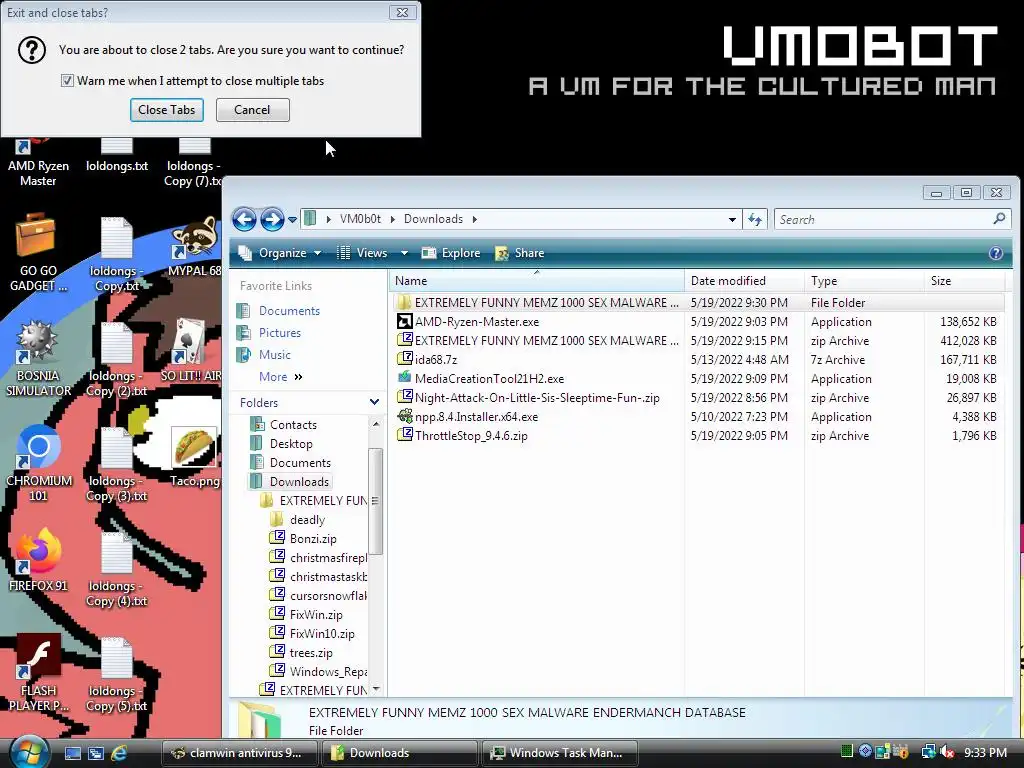The image size is (1024, 768).
Task: Expand Views dropdown arrow
Action: [404, 253]
